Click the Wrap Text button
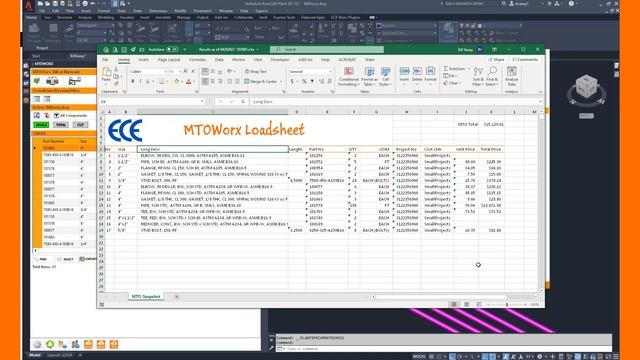This screenshot has height=360, width=640. tap(256, 71)
